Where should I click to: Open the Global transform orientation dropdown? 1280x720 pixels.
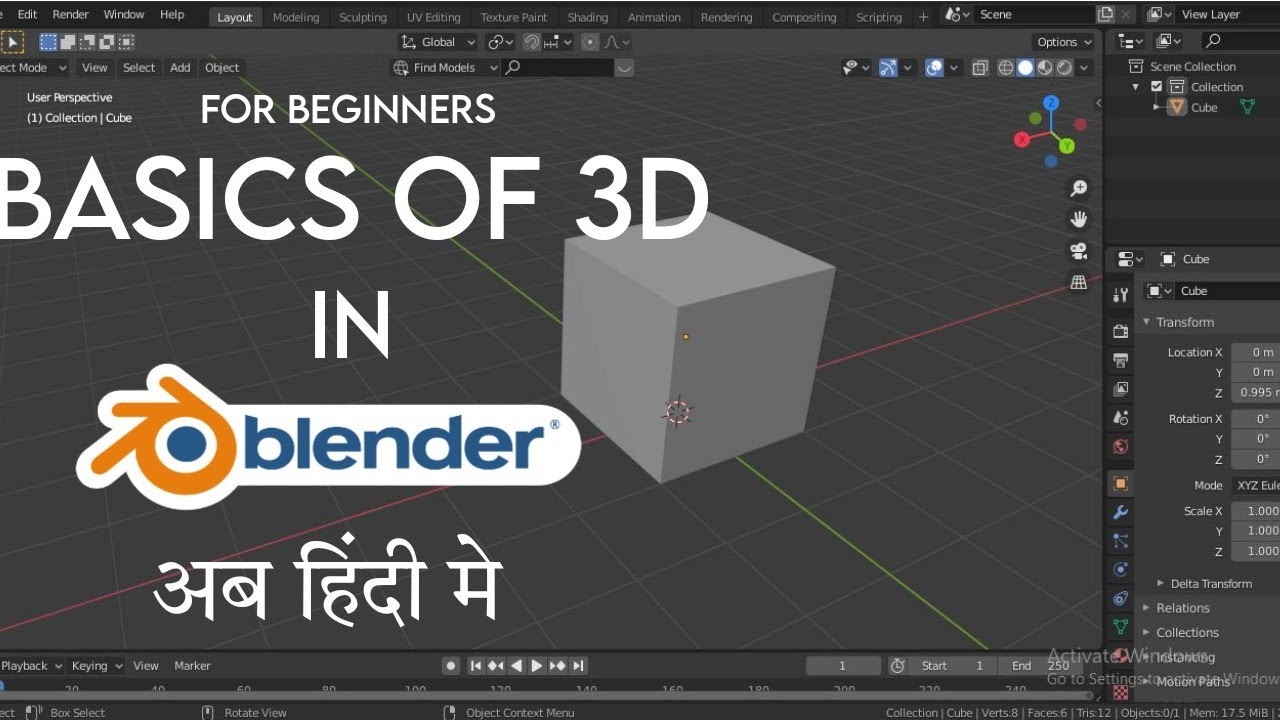(x=438, y=42)
